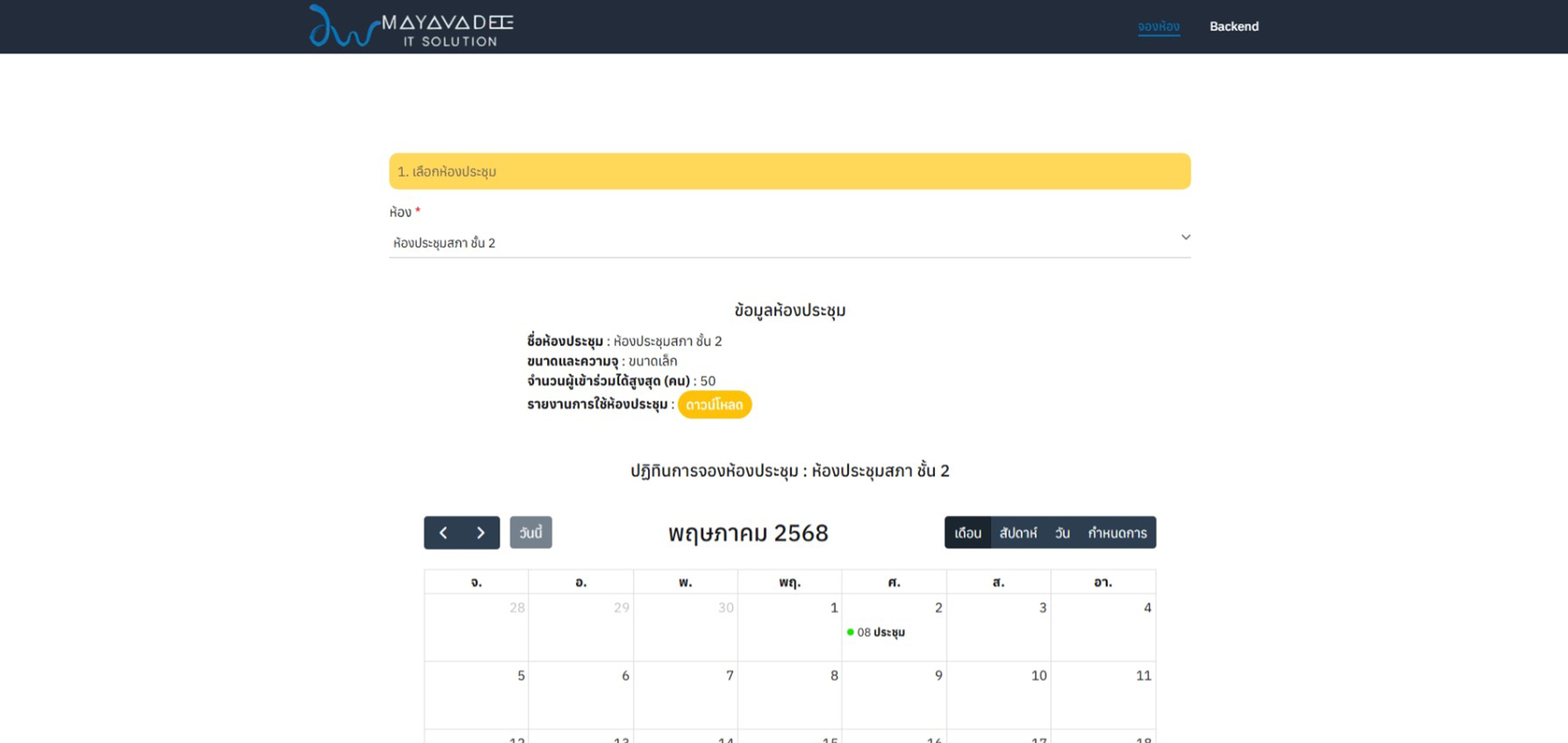
Task: Select day 1 in the calendar
Action: 834,608
